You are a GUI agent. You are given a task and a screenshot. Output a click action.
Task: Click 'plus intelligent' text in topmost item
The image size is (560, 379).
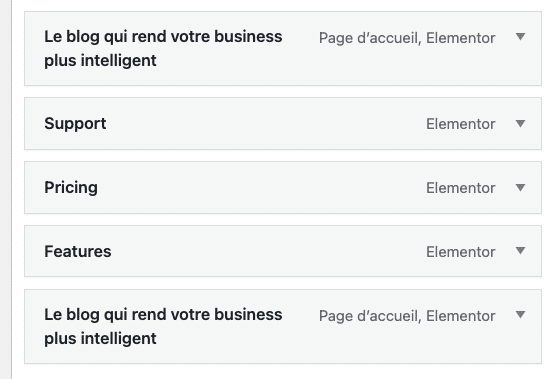pyautogui.click(x=100, y=61)
